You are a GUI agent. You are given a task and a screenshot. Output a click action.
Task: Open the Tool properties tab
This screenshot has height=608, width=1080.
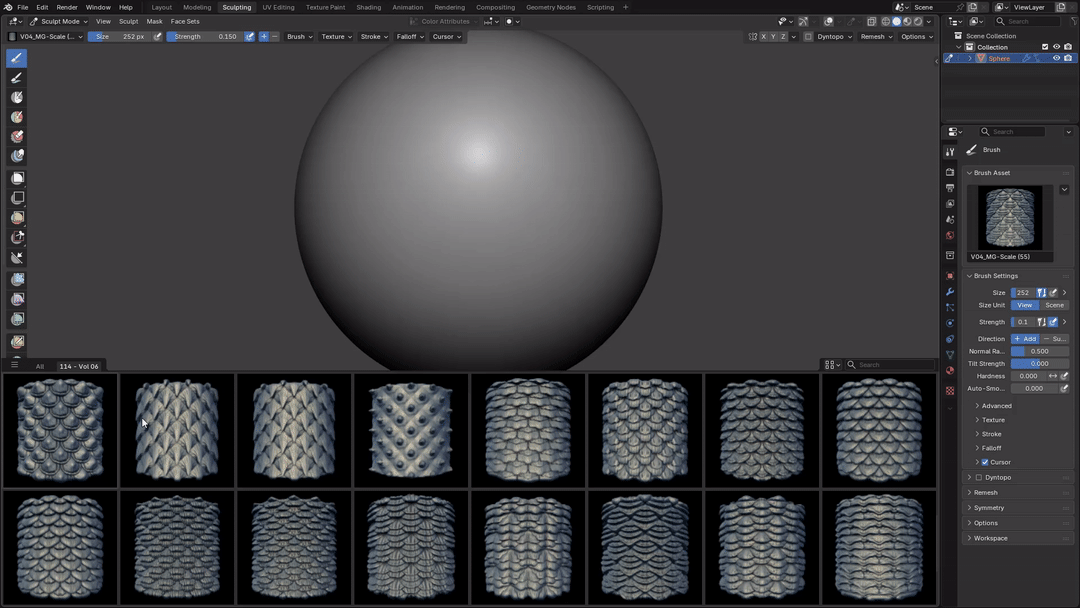[950, 151]
